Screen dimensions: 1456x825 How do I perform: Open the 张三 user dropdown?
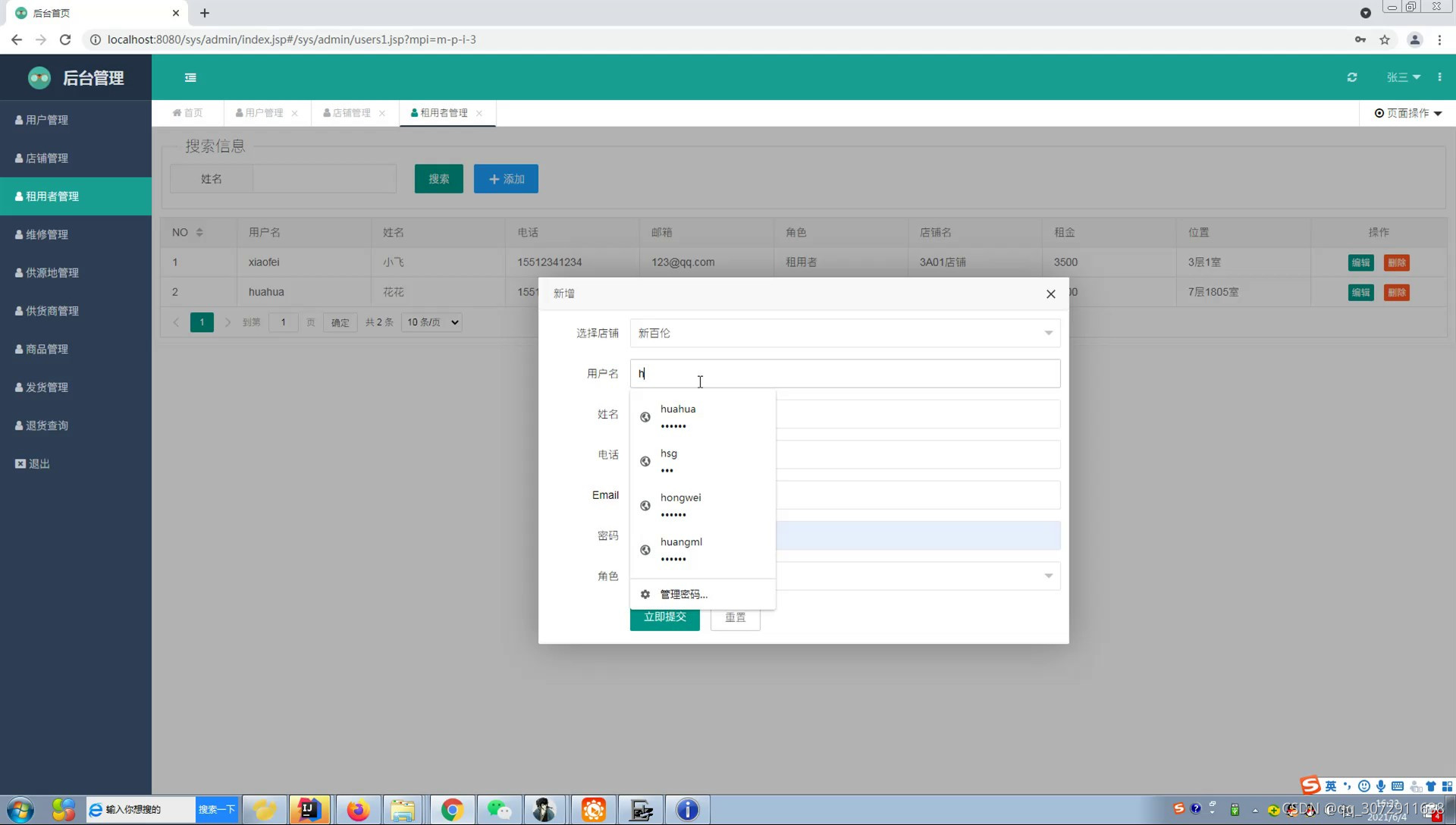click(x=1403, y=77)
